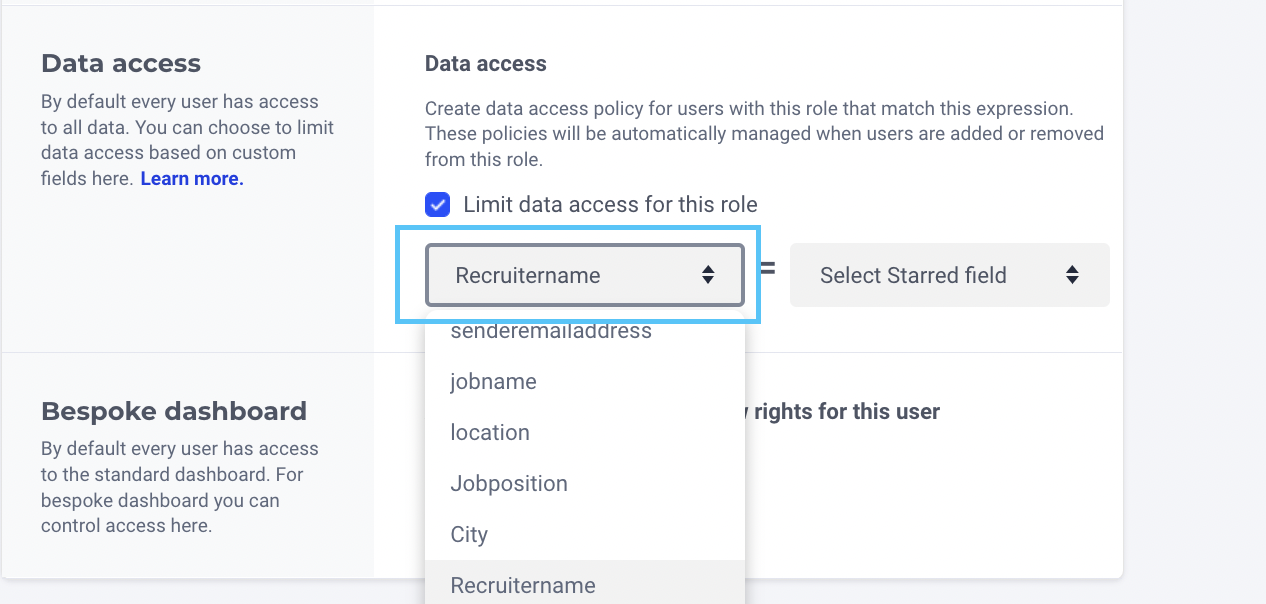This screenshot has height=604, width=1266.
Task: Pick location from the field list
Action: (490, 433)
